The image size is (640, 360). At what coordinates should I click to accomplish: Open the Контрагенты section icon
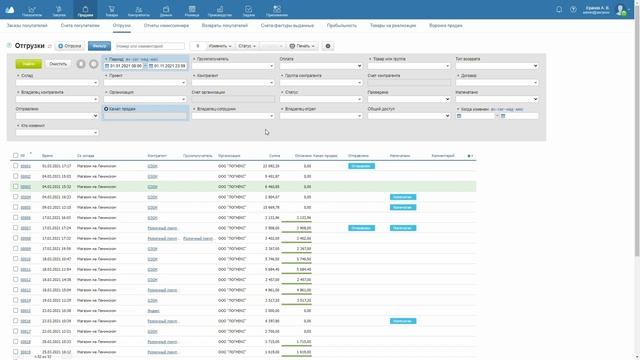(x=139, y=10)
